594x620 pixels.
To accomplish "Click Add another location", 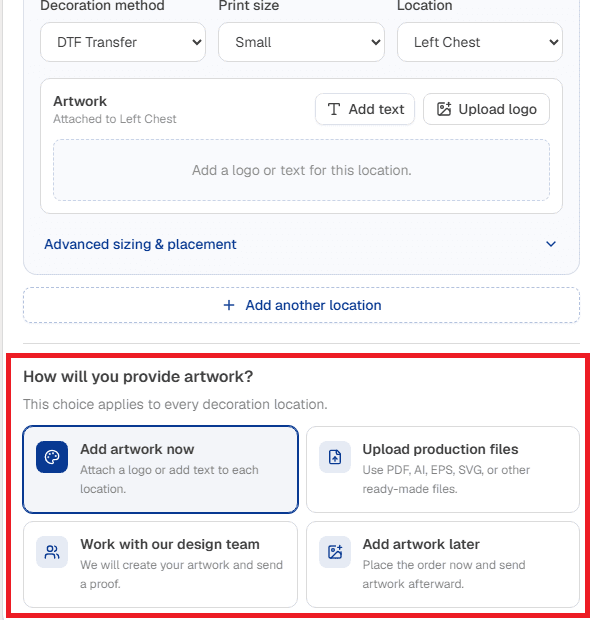I will coord(301,305).
